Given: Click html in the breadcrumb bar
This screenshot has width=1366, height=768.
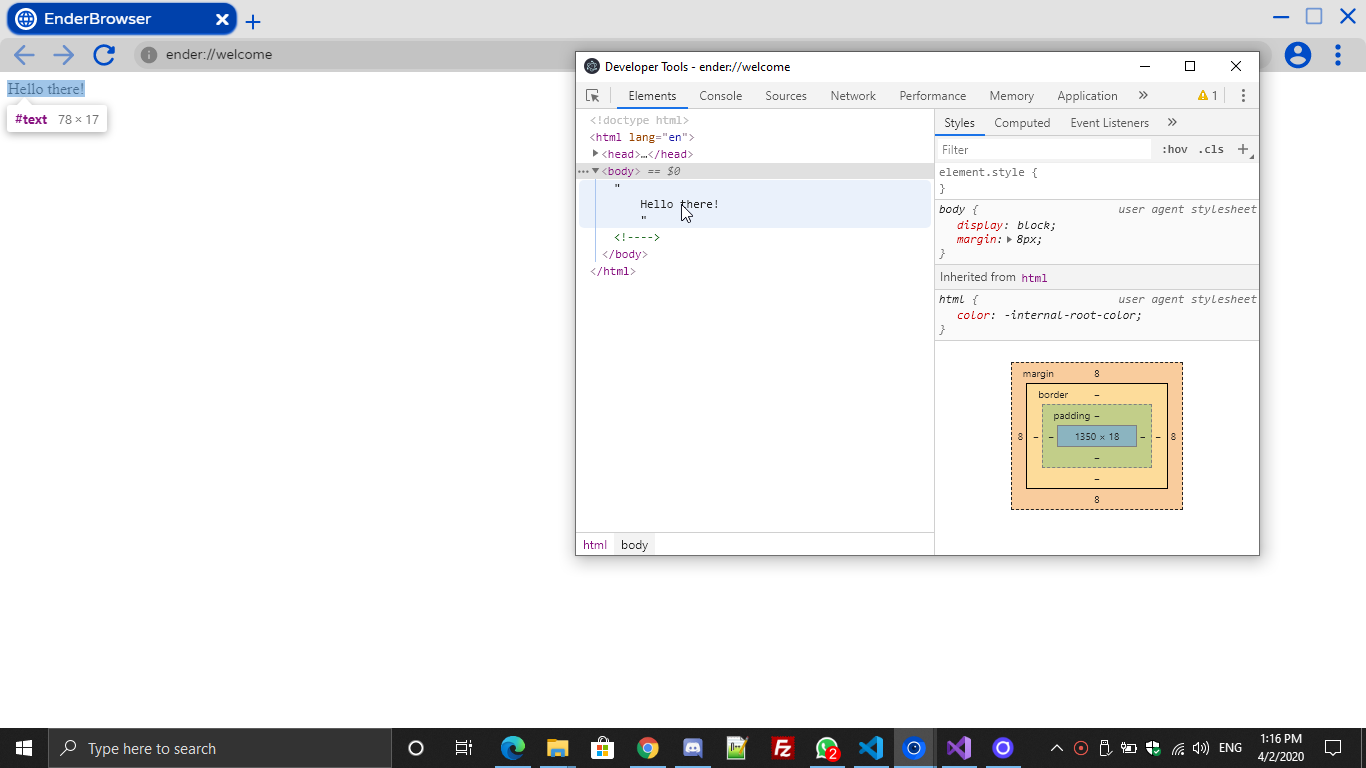Looking at the screenshot, I should (x=595, y=545).
